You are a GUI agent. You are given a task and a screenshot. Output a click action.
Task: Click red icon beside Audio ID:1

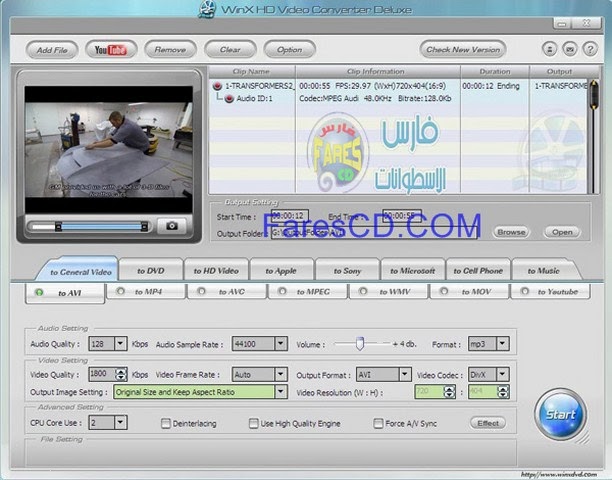[229, 99]
